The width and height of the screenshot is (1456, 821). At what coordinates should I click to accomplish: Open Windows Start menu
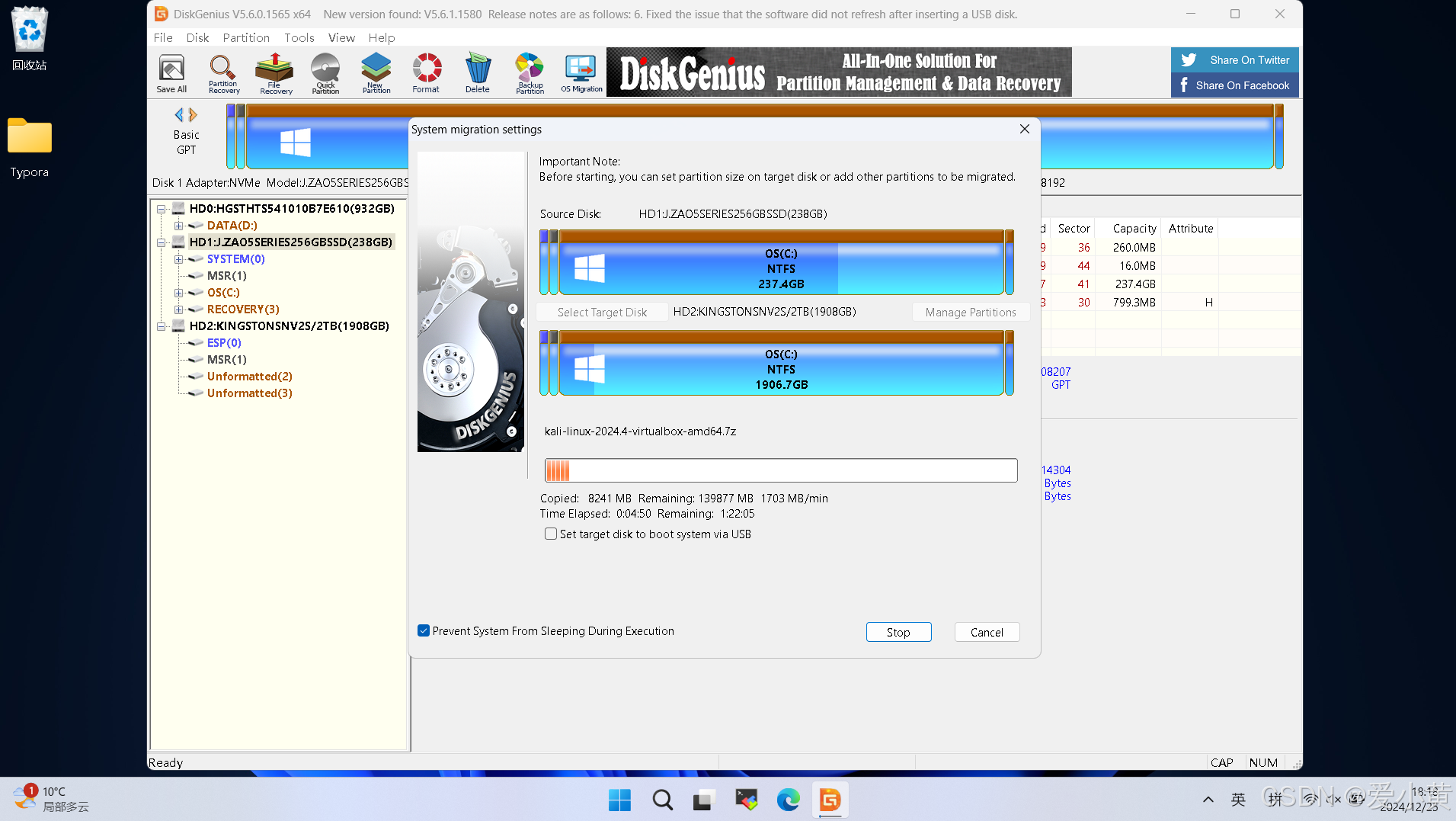619,800
